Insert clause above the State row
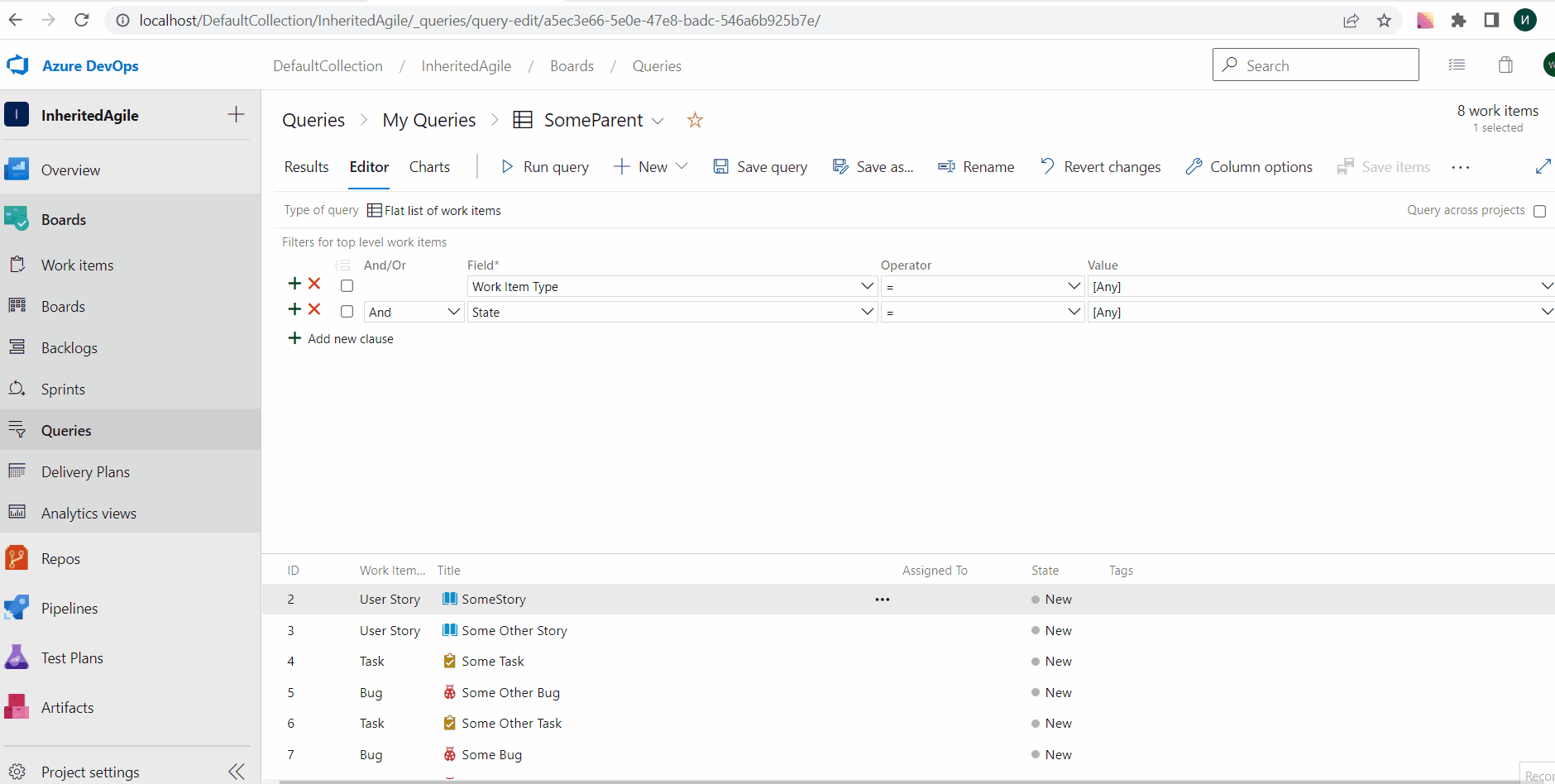This screenshot has height=784, width=1555. pyautogui.click(x=294, y=309)
